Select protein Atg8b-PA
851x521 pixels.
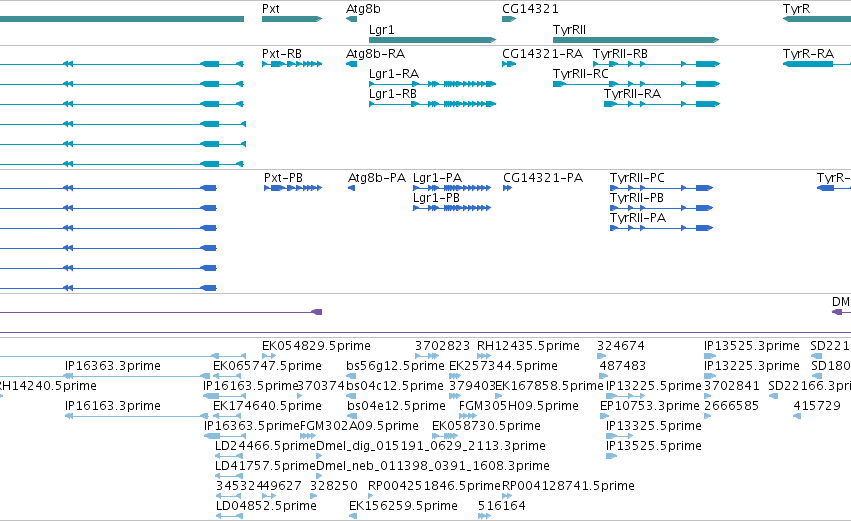[x=377, y=179]
